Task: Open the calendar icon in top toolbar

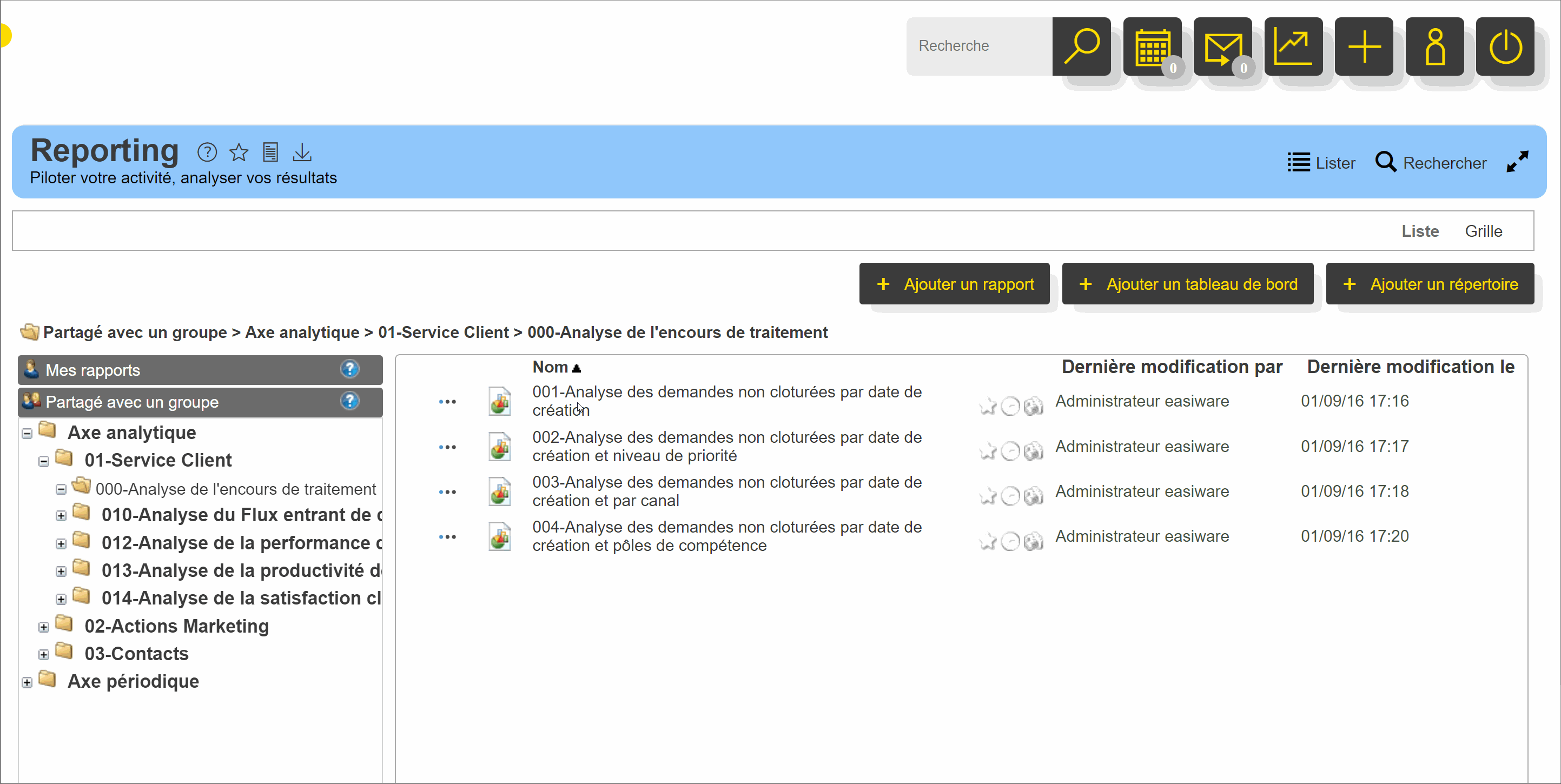Action: [1152, 46]
